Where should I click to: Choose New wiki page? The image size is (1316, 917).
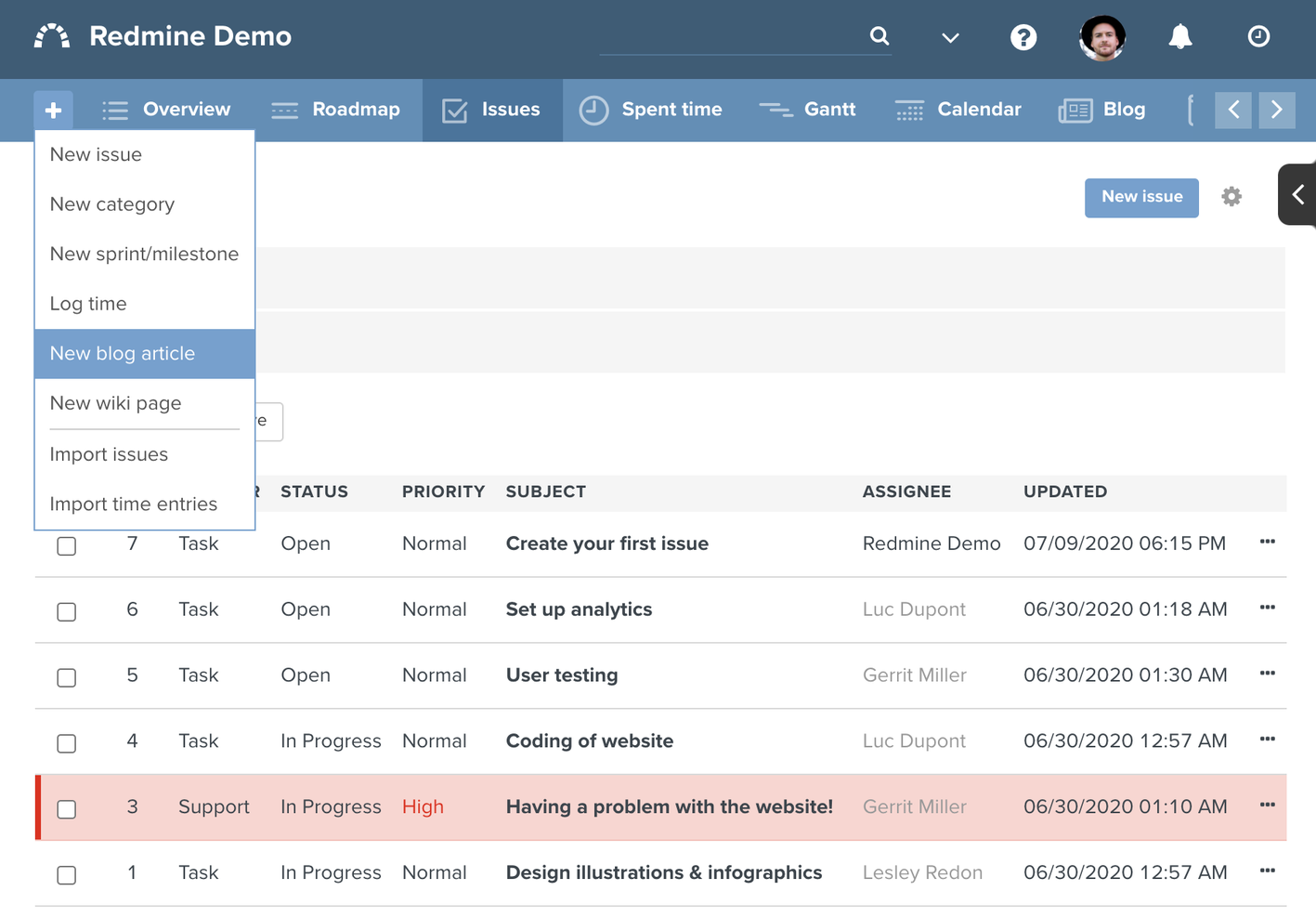[145, 403]
